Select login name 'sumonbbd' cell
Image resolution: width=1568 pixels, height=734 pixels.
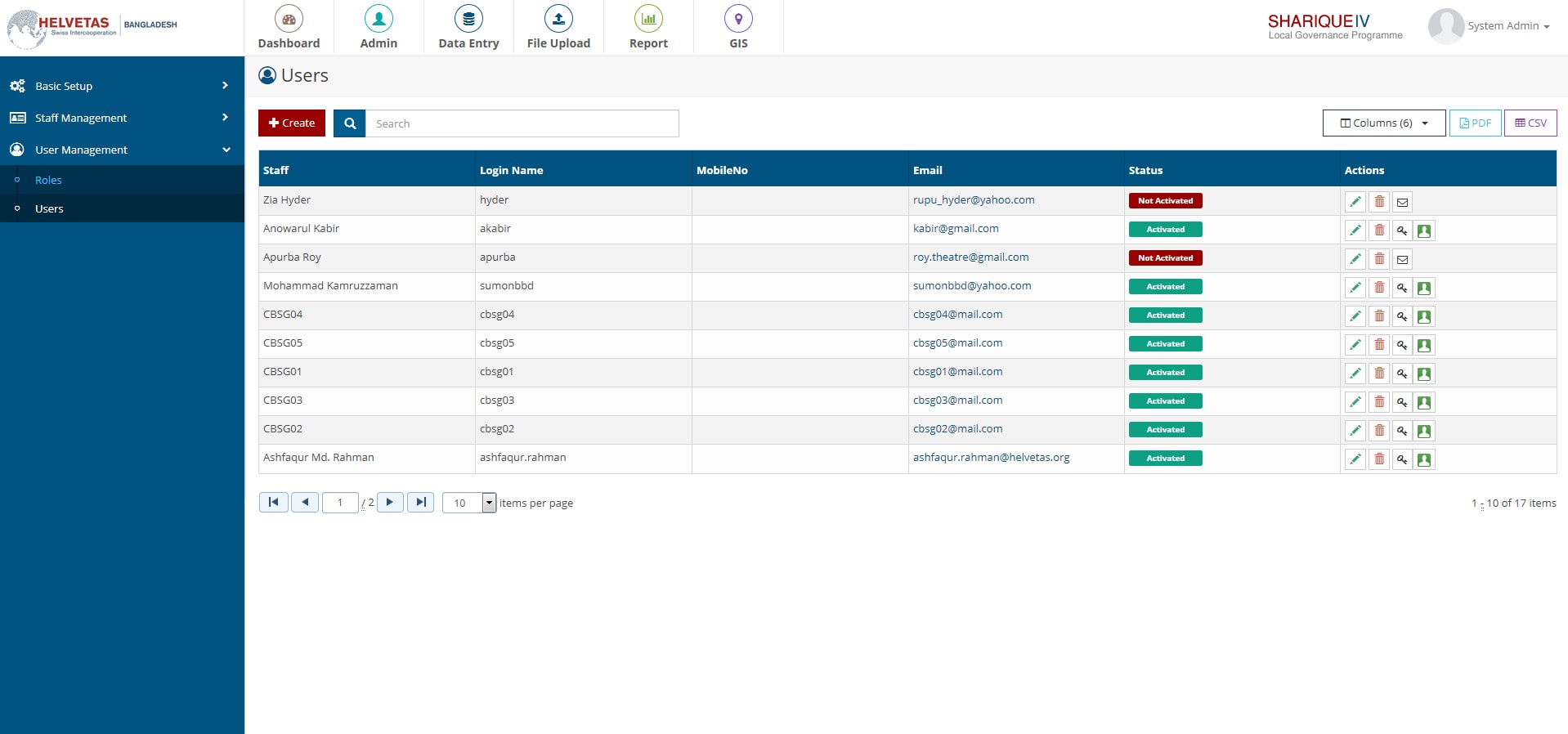click(x=583, y=286)
